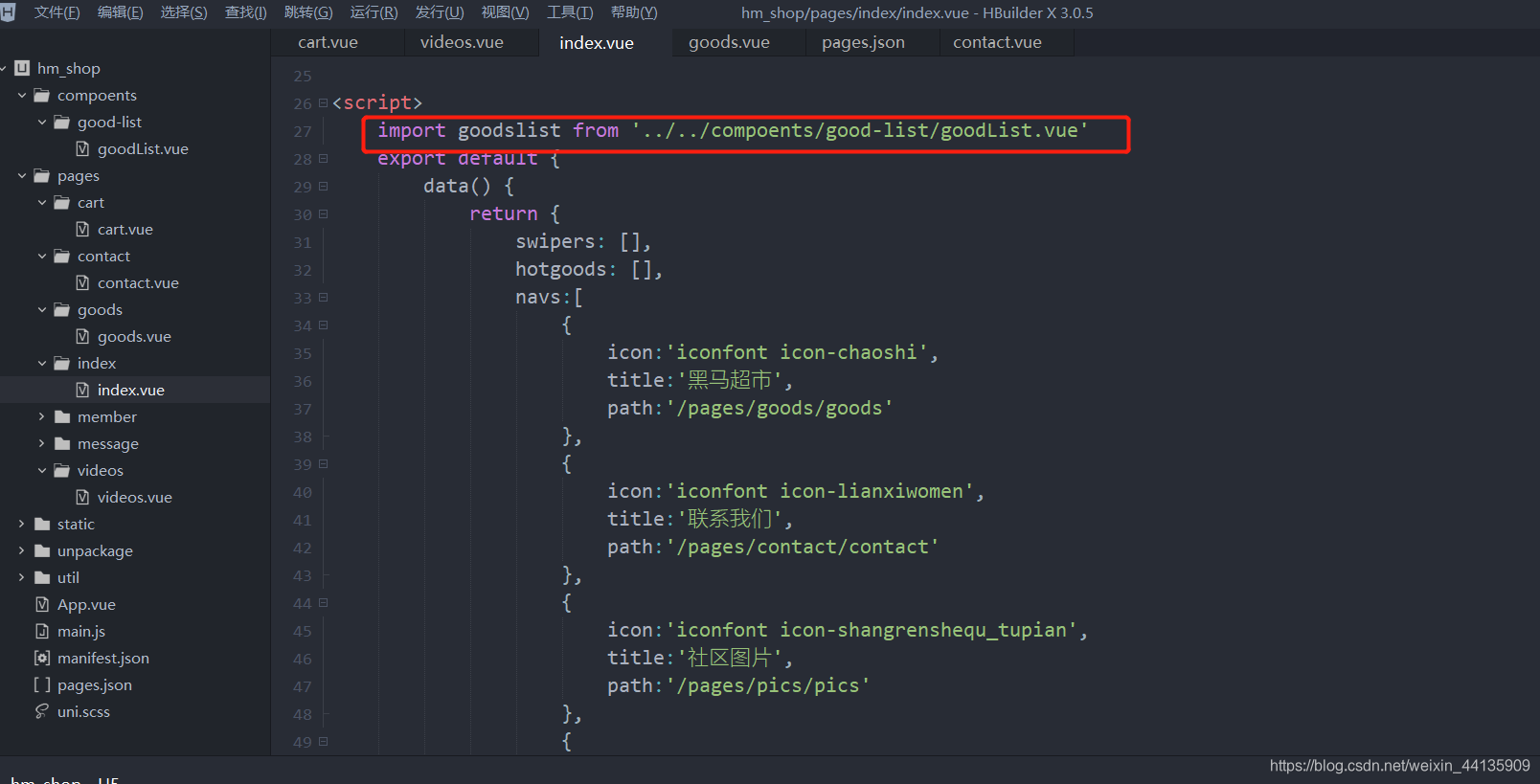
Task: Collapse the compoents folder chevron
Action: coord(22,96)
